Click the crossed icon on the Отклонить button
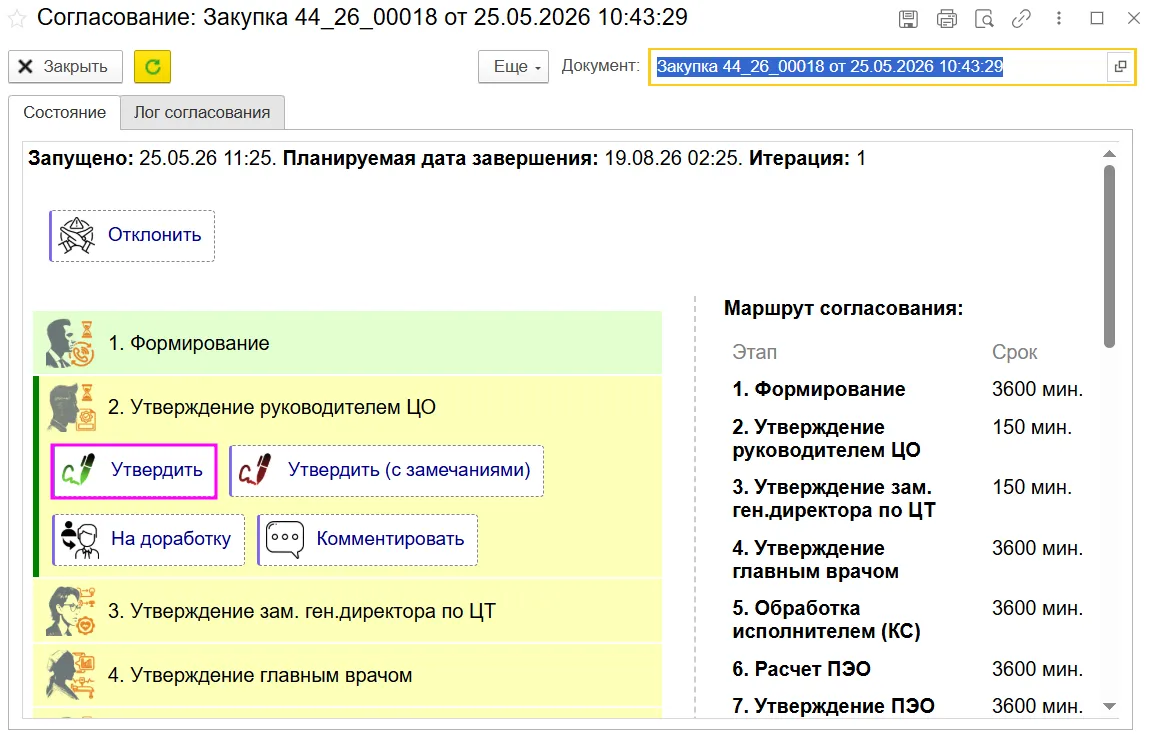Screen dimensions: 1150x740 (x=76, y=235)
